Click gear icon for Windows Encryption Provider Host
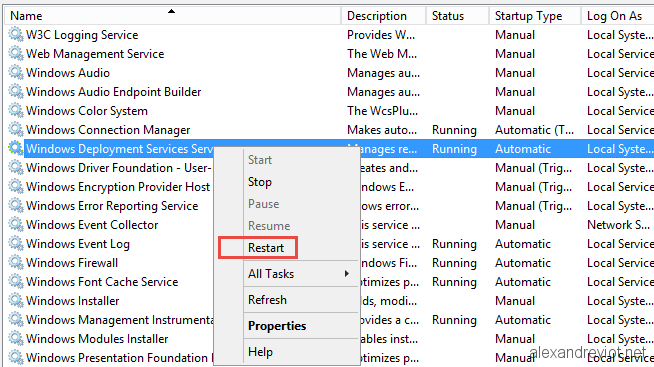Viewport: 654px width, 367px height. (16, 186)
